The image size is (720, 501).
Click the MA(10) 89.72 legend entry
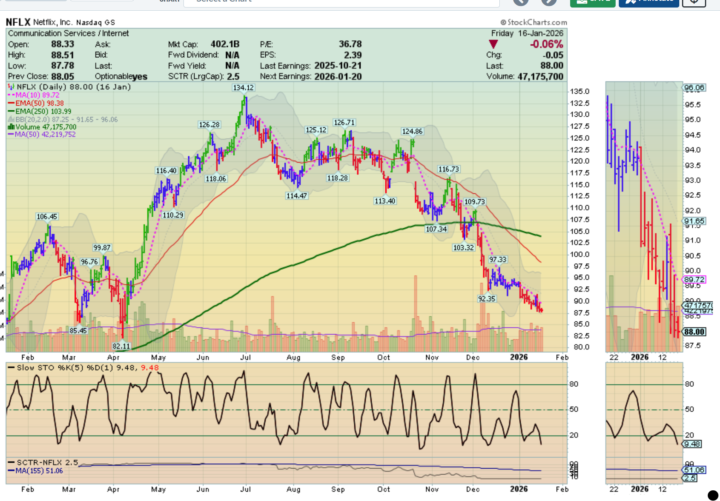point(34,95)
